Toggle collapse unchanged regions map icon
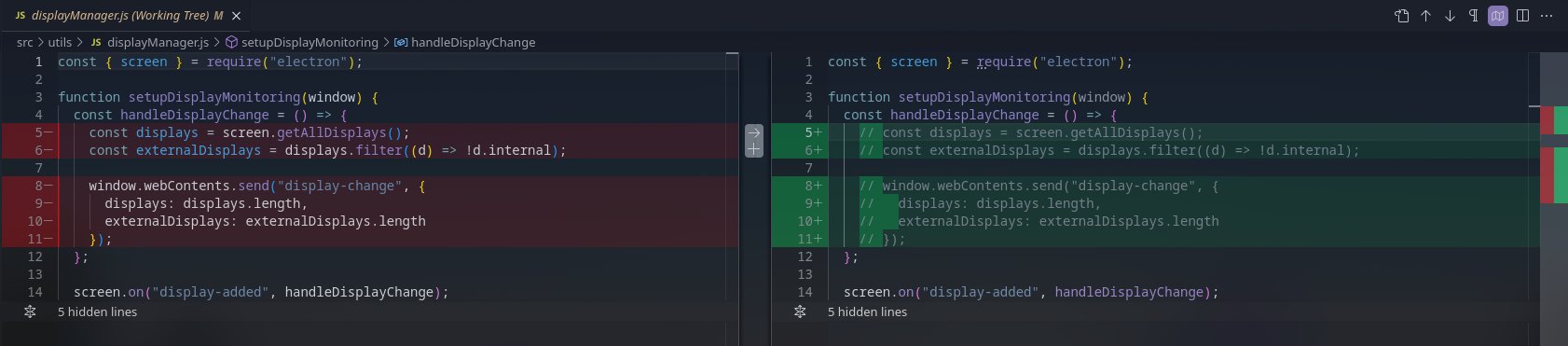This screenshot has height=346, width=1568. [1498, 16]
